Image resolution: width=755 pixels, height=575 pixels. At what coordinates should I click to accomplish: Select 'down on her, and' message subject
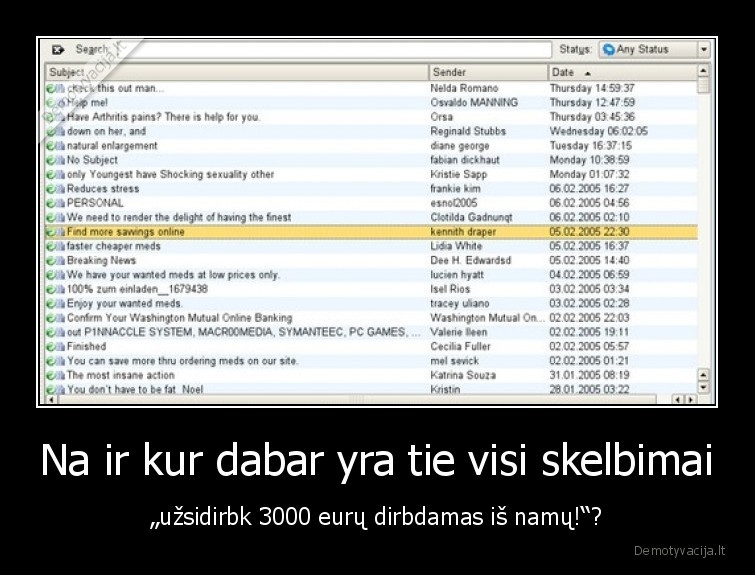coord(106,131)
